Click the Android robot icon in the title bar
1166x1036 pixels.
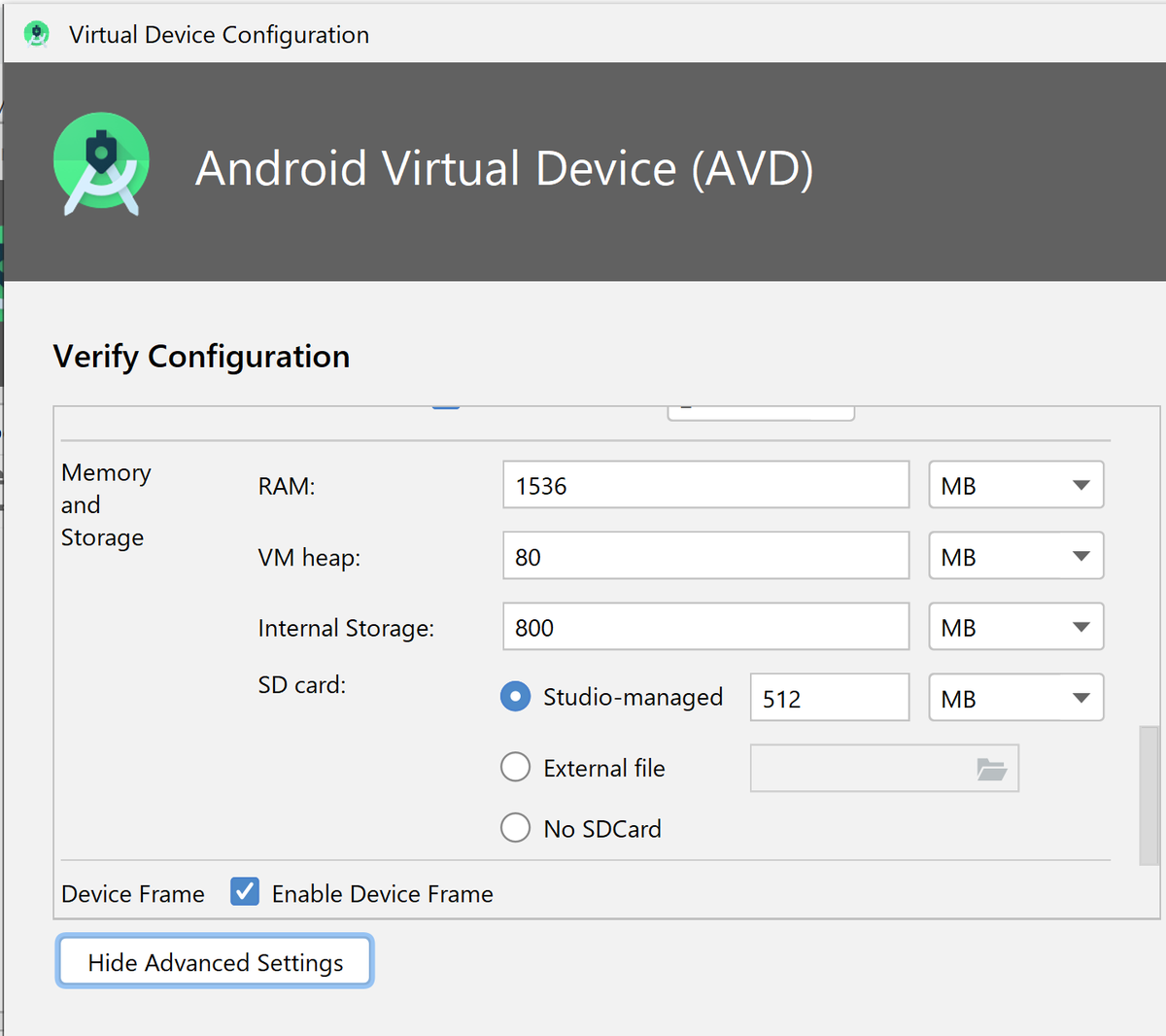36,33
